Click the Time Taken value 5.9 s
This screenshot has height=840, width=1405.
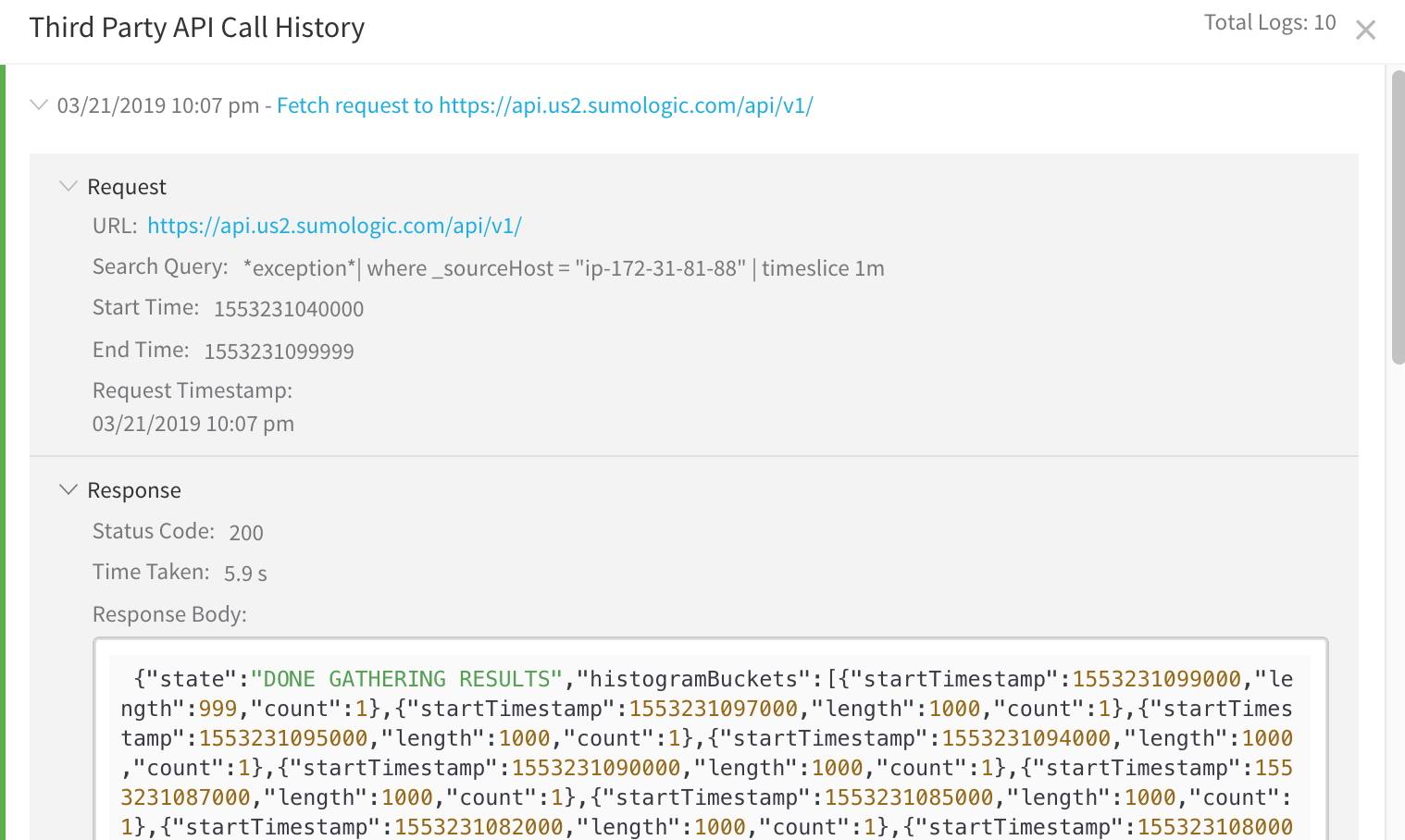click(245, 574)
